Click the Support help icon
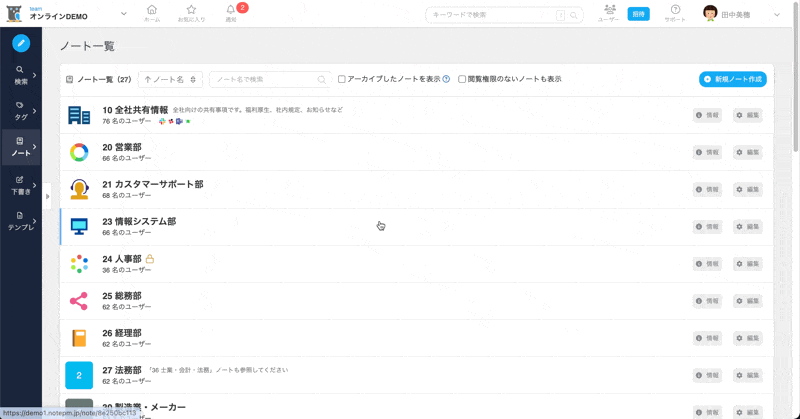Viewport: 800px width, 419px height. pyautogui.click(x=675, y=11)
